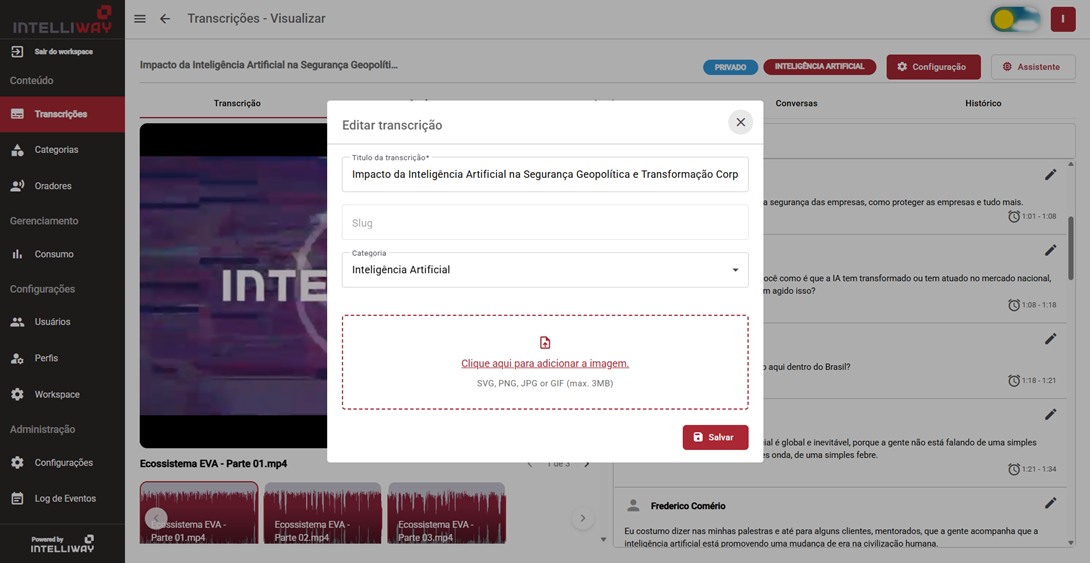Click the back arrow icon
Image resolution: width=1090 pixels, height=563 pixels.
coord(165,19)
